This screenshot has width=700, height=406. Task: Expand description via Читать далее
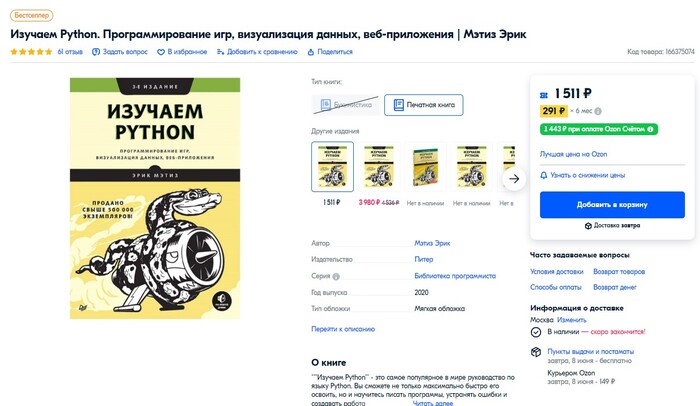pyautogui.click(x=433, y=403)
